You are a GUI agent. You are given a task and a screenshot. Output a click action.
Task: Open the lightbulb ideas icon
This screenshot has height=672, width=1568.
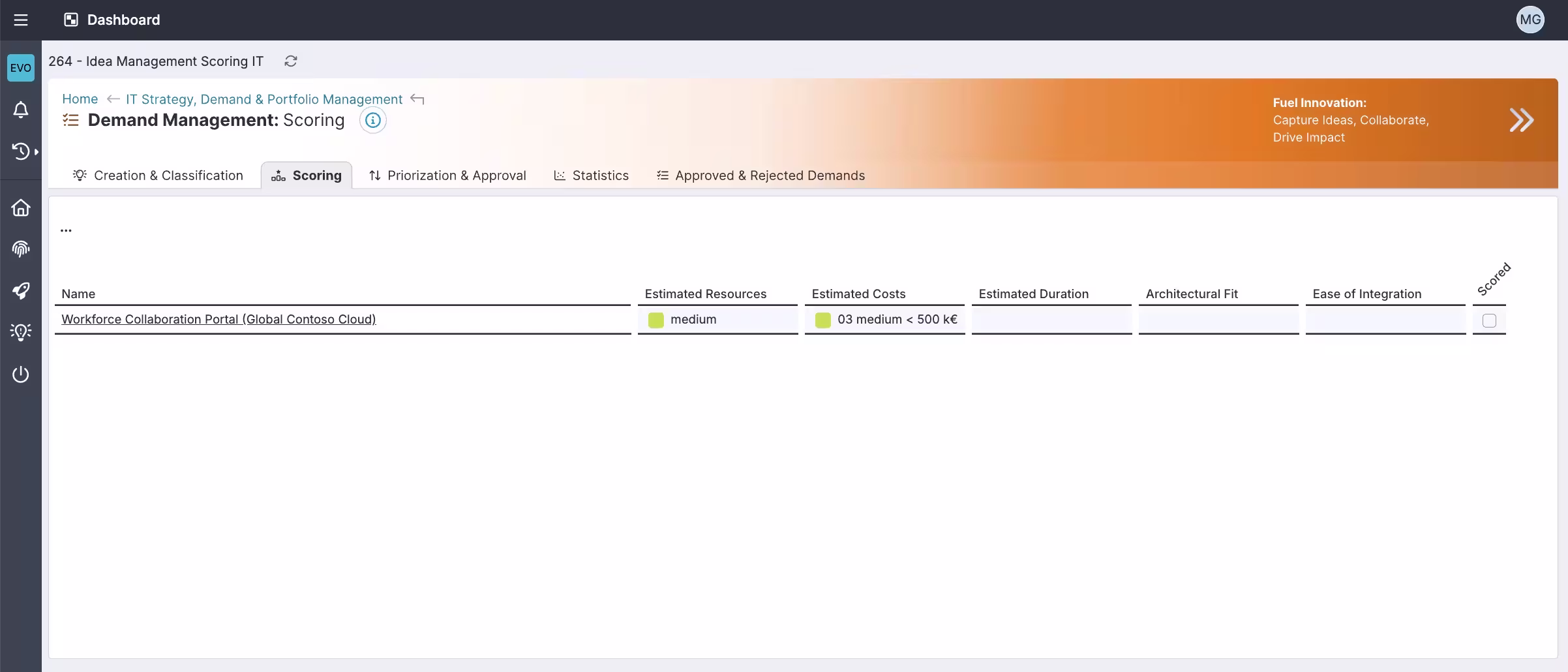(21, 331)
